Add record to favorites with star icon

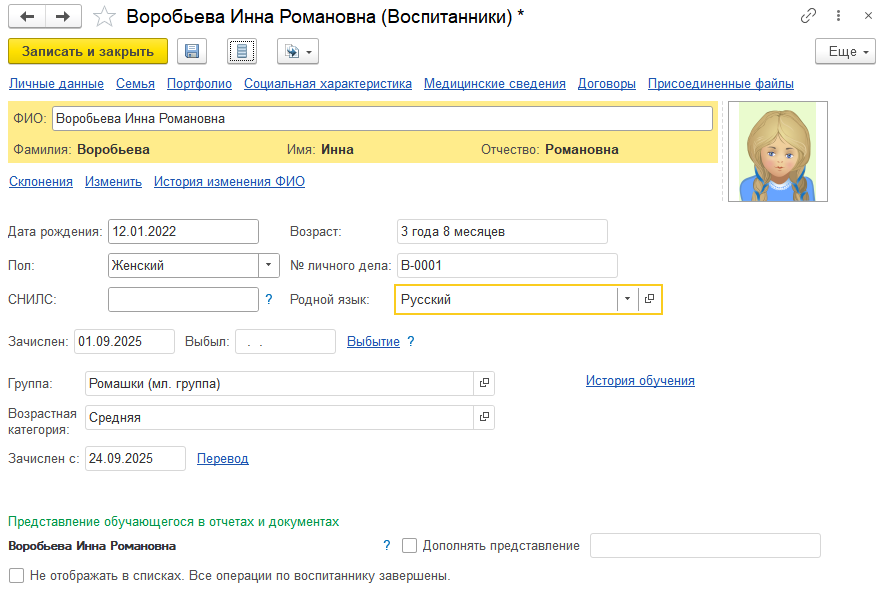click(x=103, y=17)
